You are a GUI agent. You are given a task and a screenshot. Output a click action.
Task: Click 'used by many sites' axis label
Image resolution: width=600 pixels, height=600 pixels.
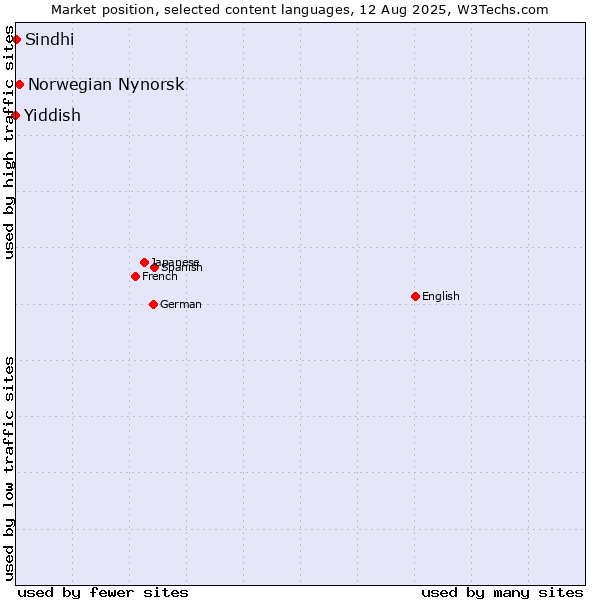pyautogui.click(x=502, y=593)
